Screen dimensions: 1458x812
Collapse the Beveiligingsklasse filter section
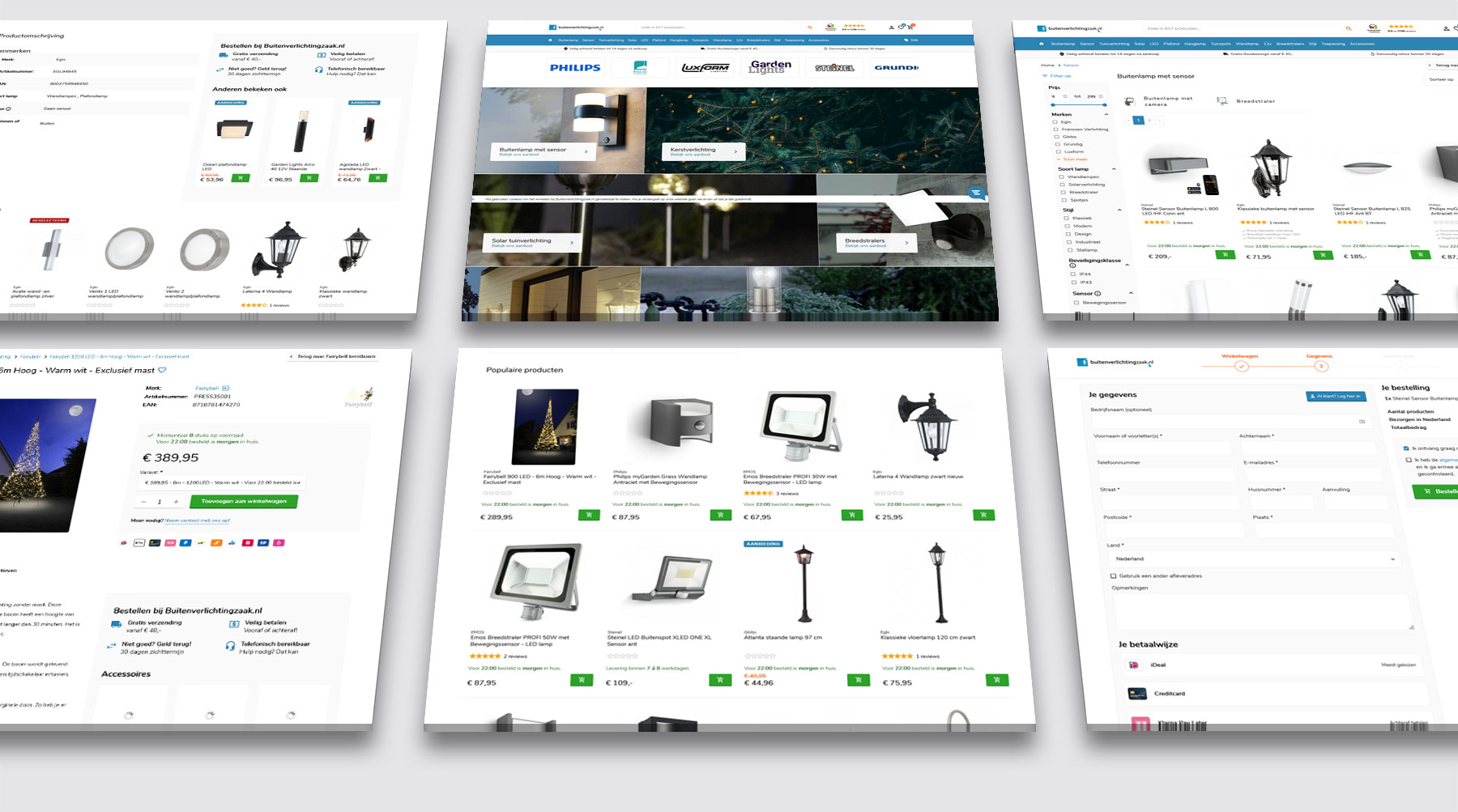tap(1127, 265)
